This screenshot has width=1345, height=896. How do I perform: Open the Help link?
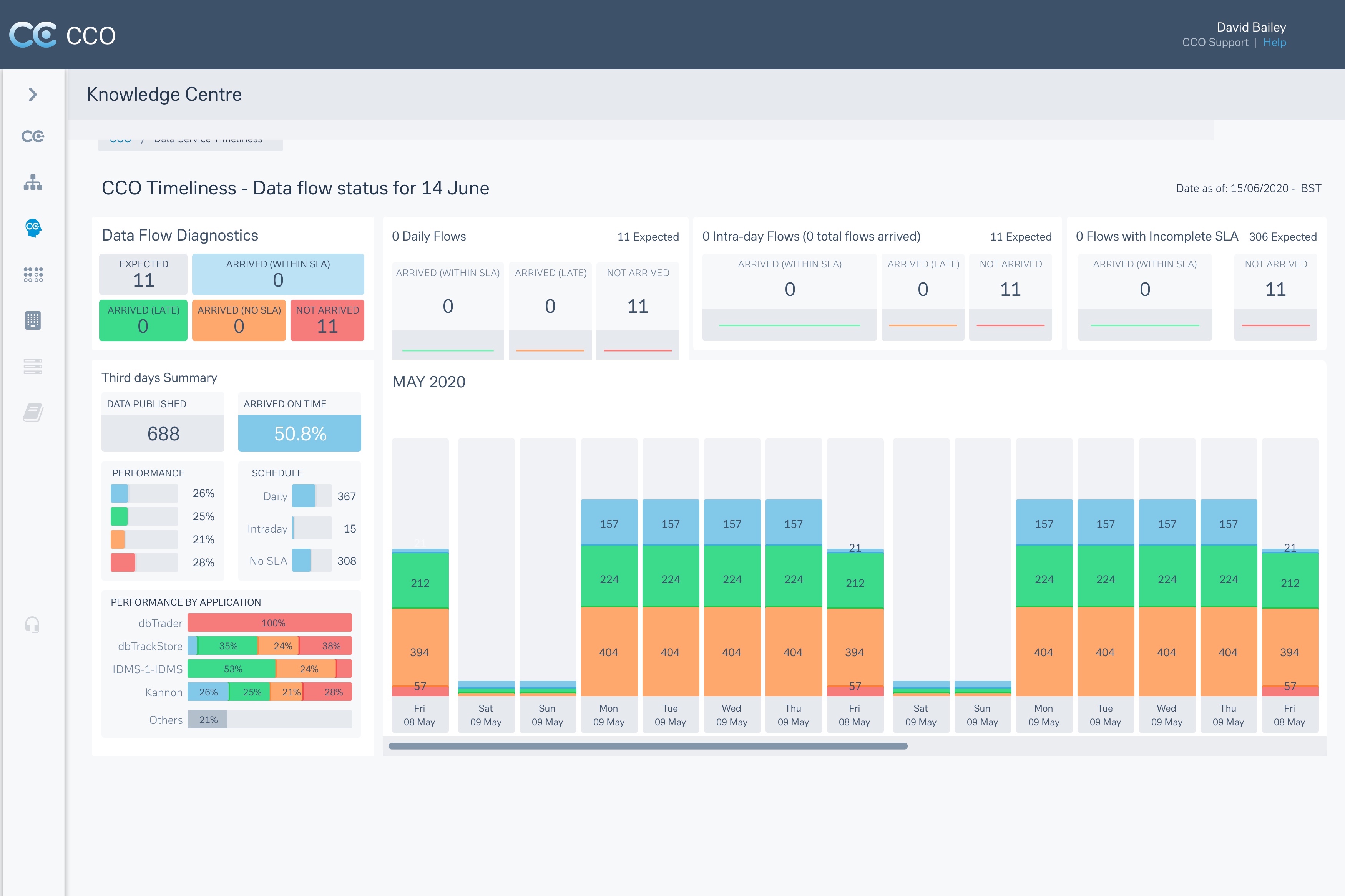coord(1274,42)
